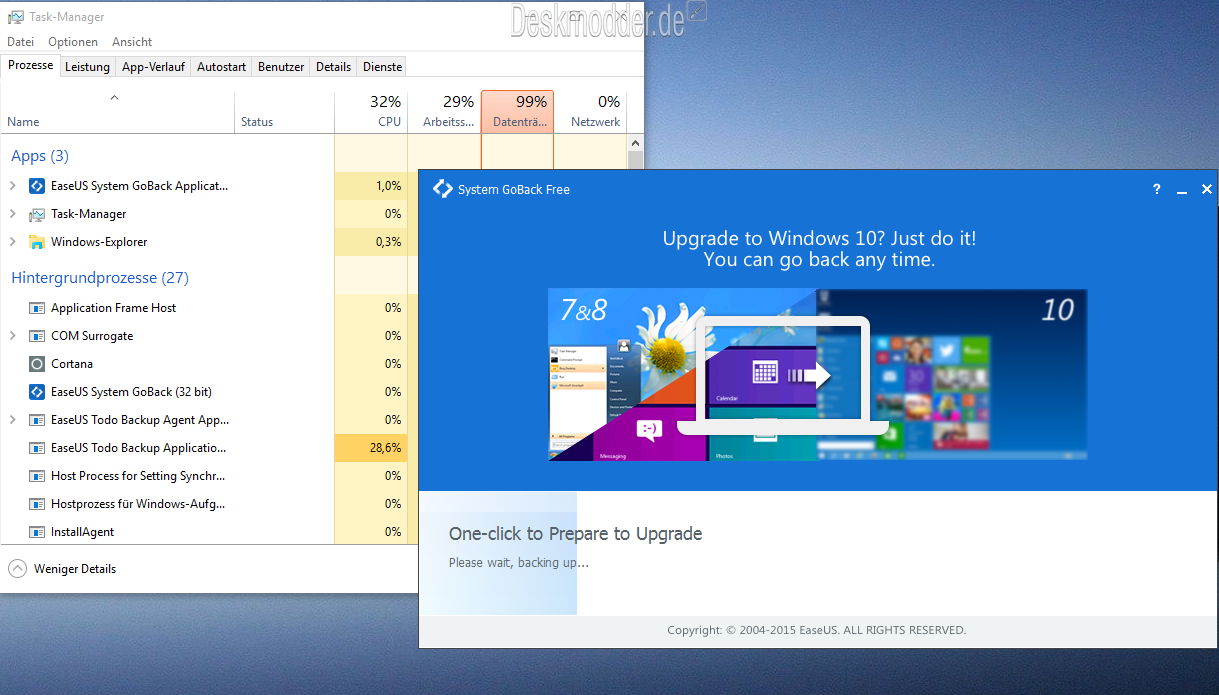Switch to the App-Verlauf tab
This screenshot has width=1219, height=695.
pos(153,67)
